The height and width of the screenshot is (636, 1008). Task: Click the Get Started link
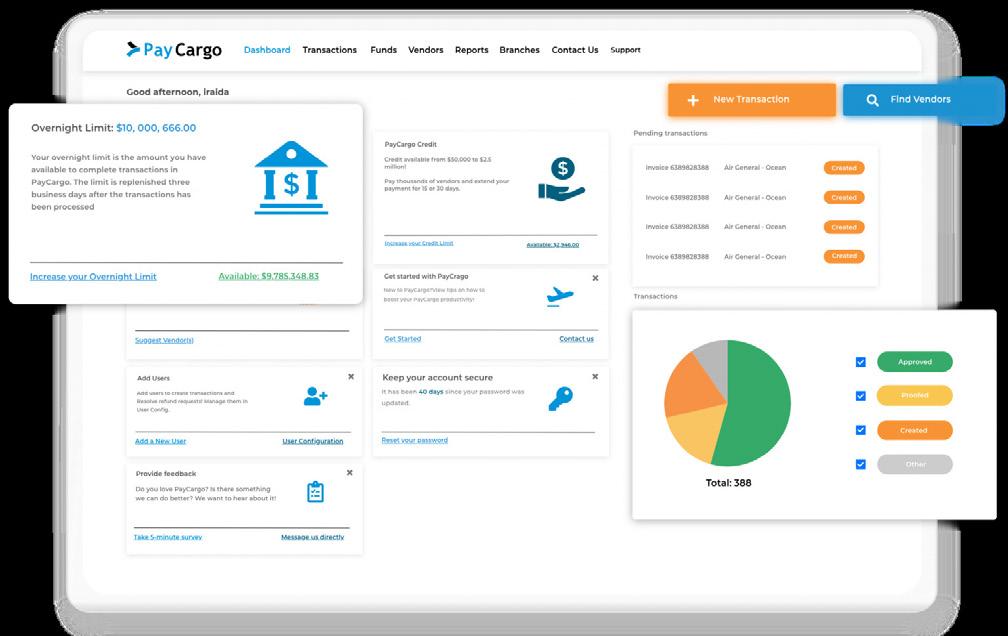click(402, 339)
